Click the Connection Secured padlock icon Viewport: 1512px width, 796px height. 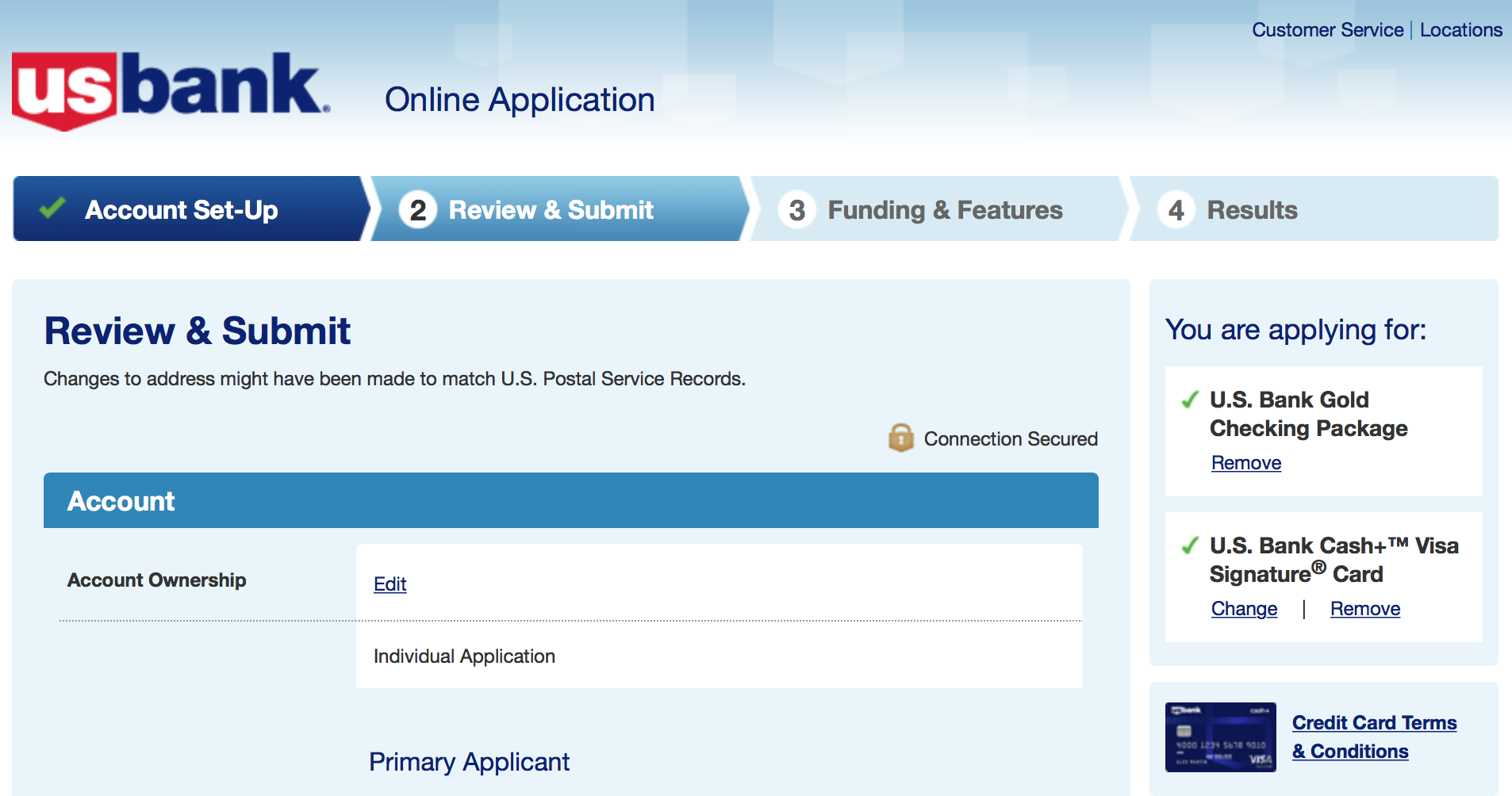coord(901,438)
